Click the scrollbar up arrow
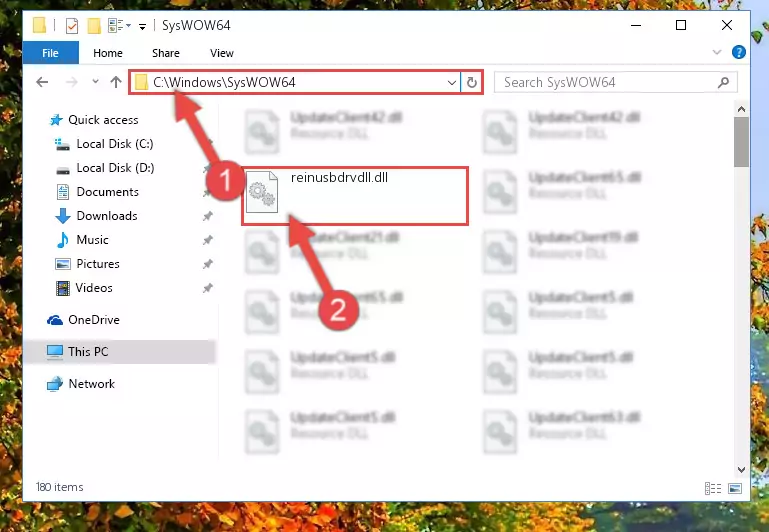 742,109
